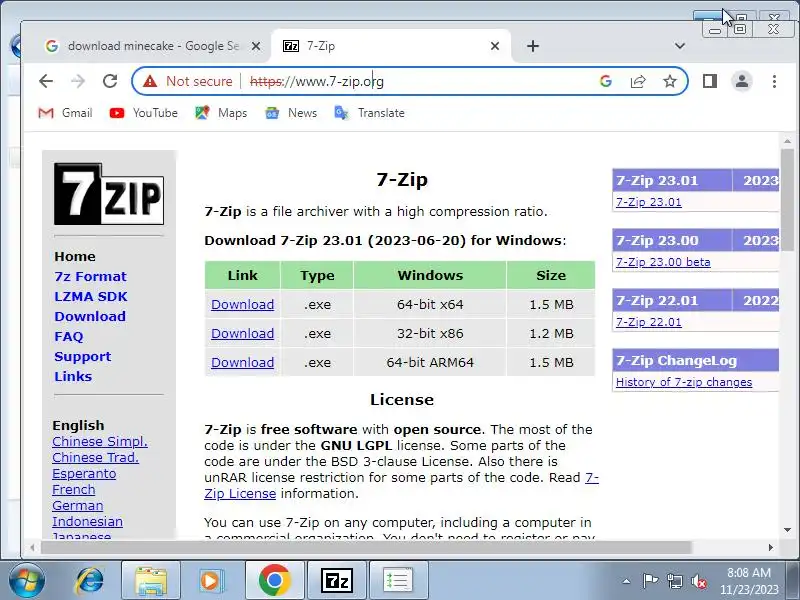800x600 pixels.
Task: Launch Internet Explorer from the taskbar
Action: (x=90, y=581)
